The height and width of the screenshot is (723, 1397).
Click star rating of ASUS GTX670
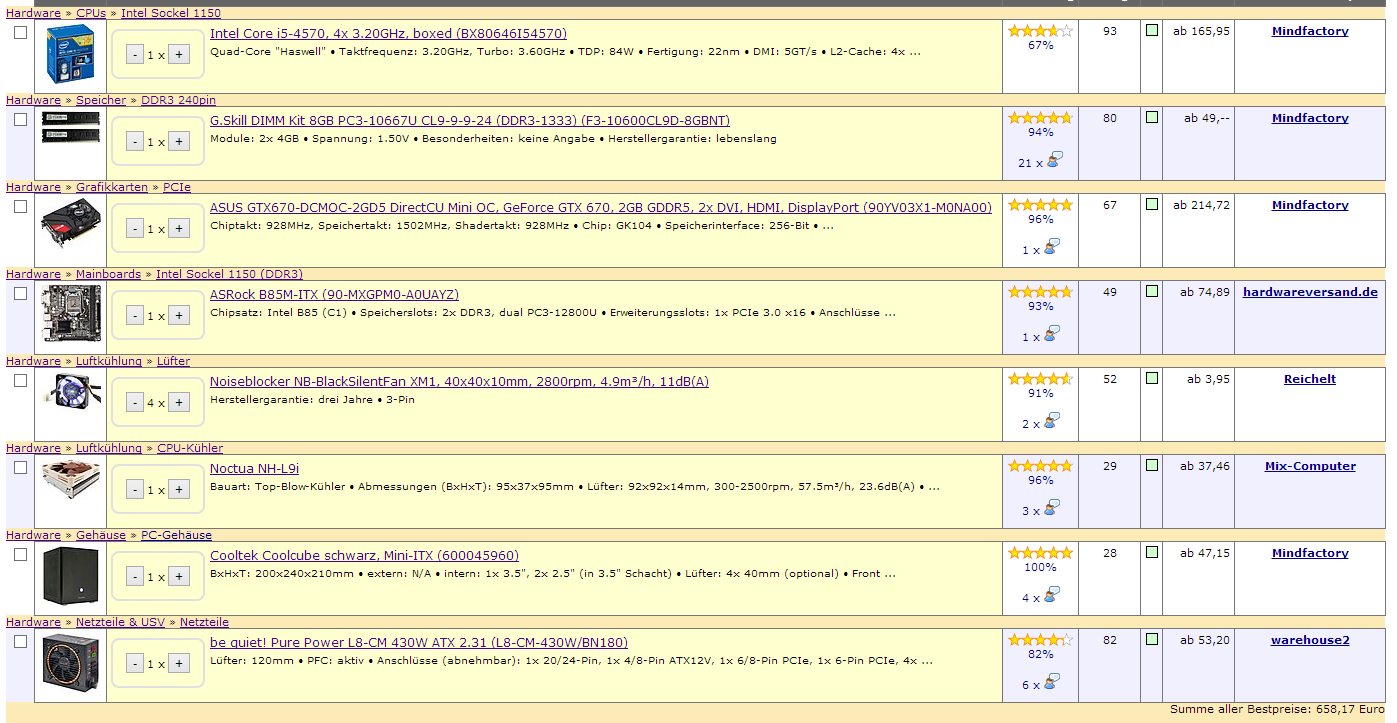pos(1040,205)
